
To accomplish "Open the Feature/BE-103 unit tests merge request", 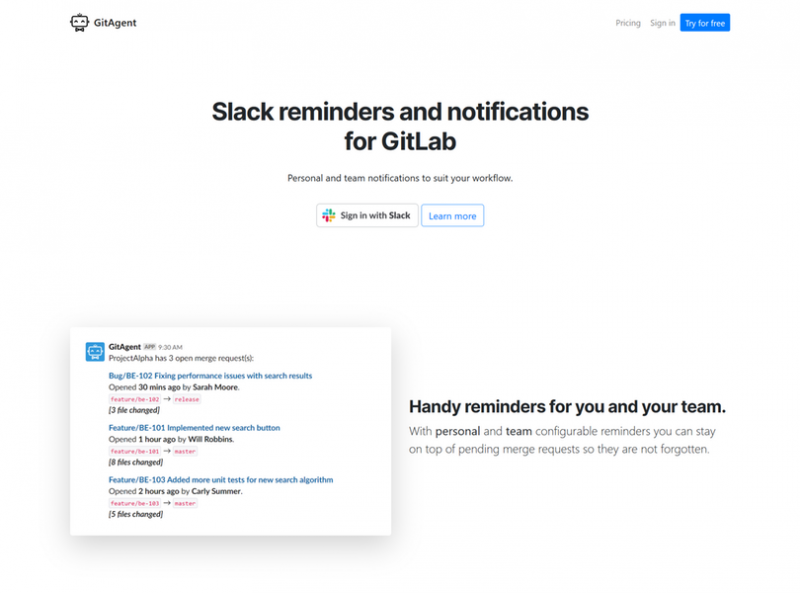I will [220, 479].
